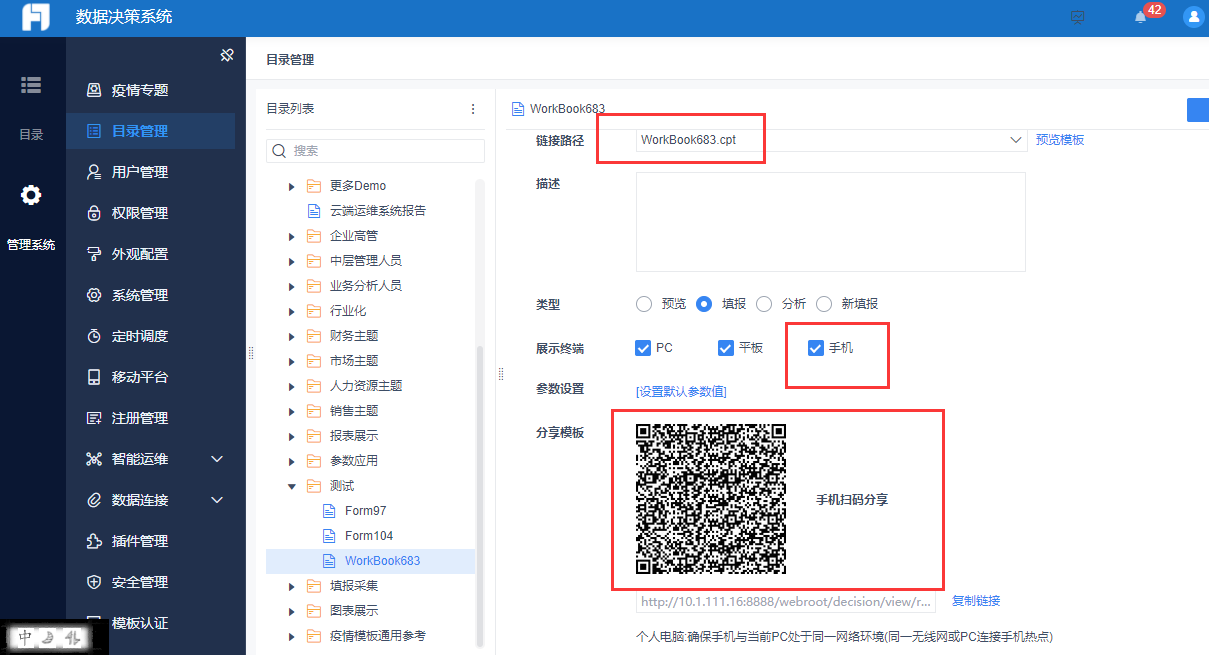Expand the 财务主题 folder arrow
The height and width of the screenshot is (655, 1209).
coord(291,336)
